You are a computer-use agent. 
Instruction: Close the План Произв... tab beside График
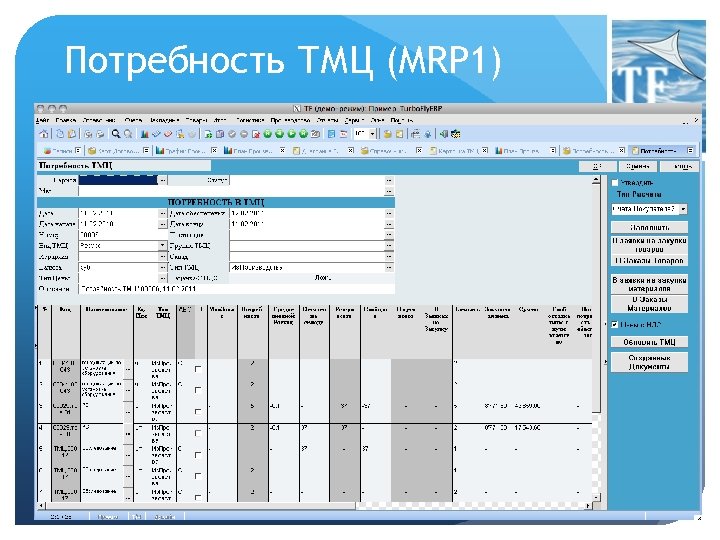pos(282,150)
